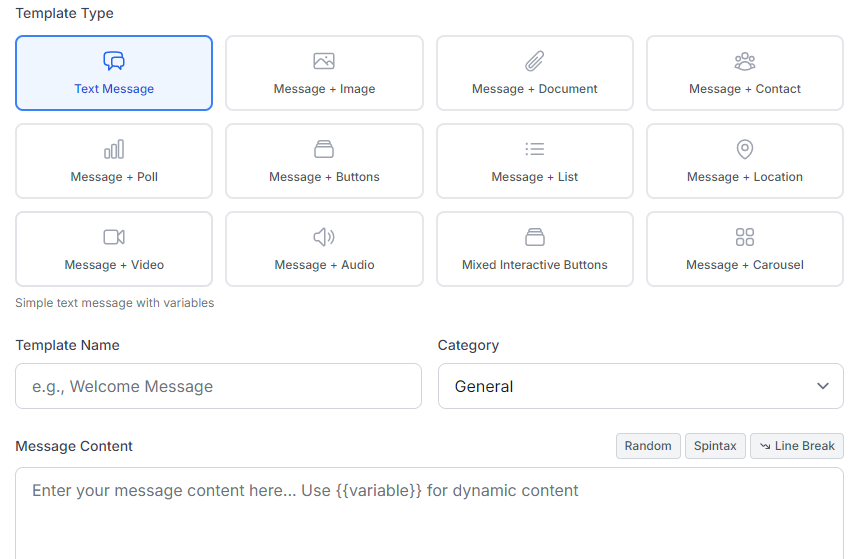Click the grid icon for Message + Carousel
The width and height of the screenshot is (858, 559).
point(745,237)
